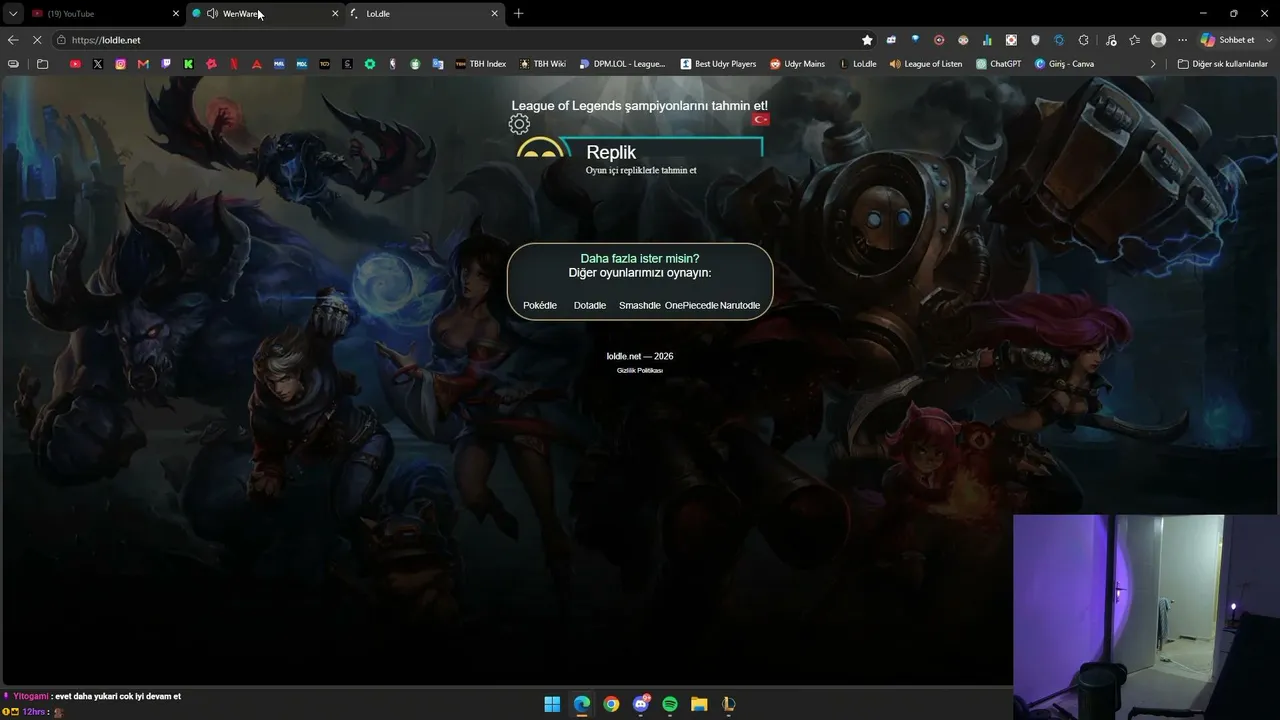Open the TBH Wiki bookmark
Screen dimensions: 1280x720
pos(543,64)
